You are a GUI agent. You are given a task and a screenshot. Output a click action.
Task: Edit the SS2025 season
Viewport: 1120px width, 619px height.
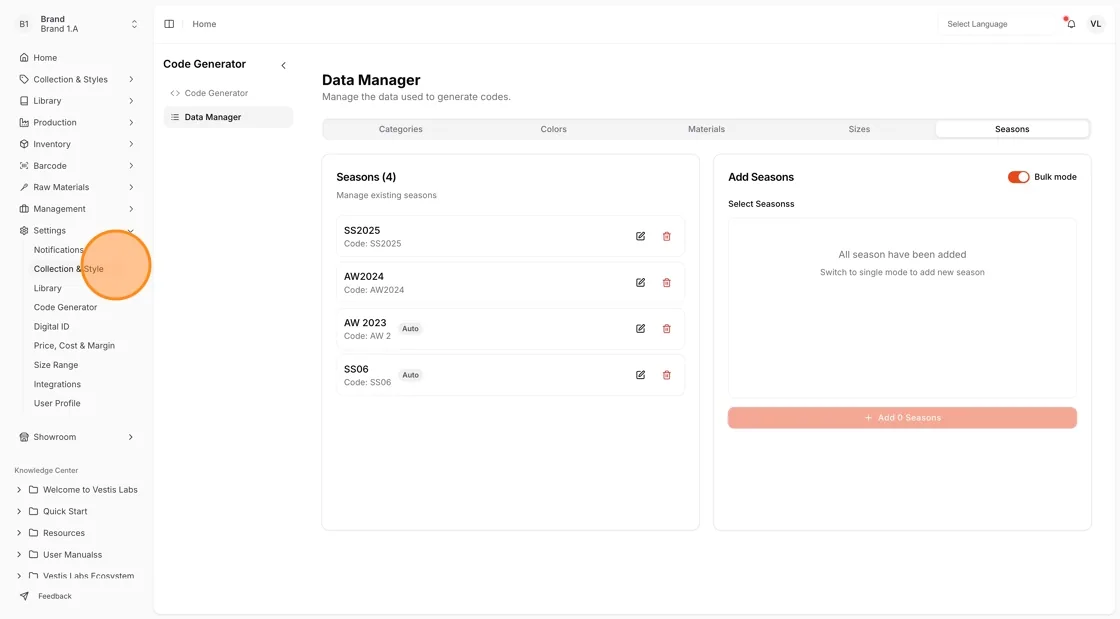tap(640, 236)
